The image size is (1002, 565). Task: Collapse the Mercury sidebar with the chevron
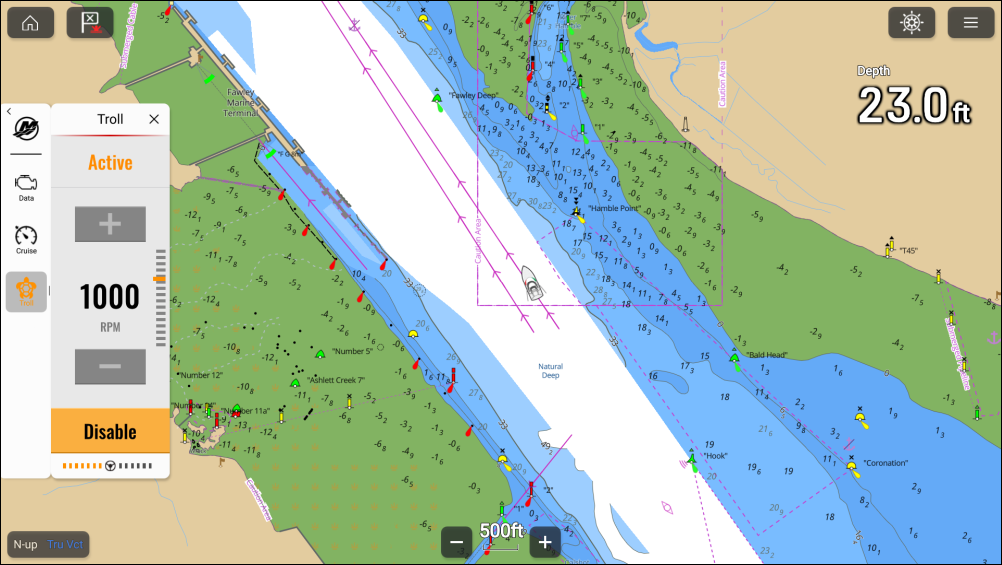[8, 112]
